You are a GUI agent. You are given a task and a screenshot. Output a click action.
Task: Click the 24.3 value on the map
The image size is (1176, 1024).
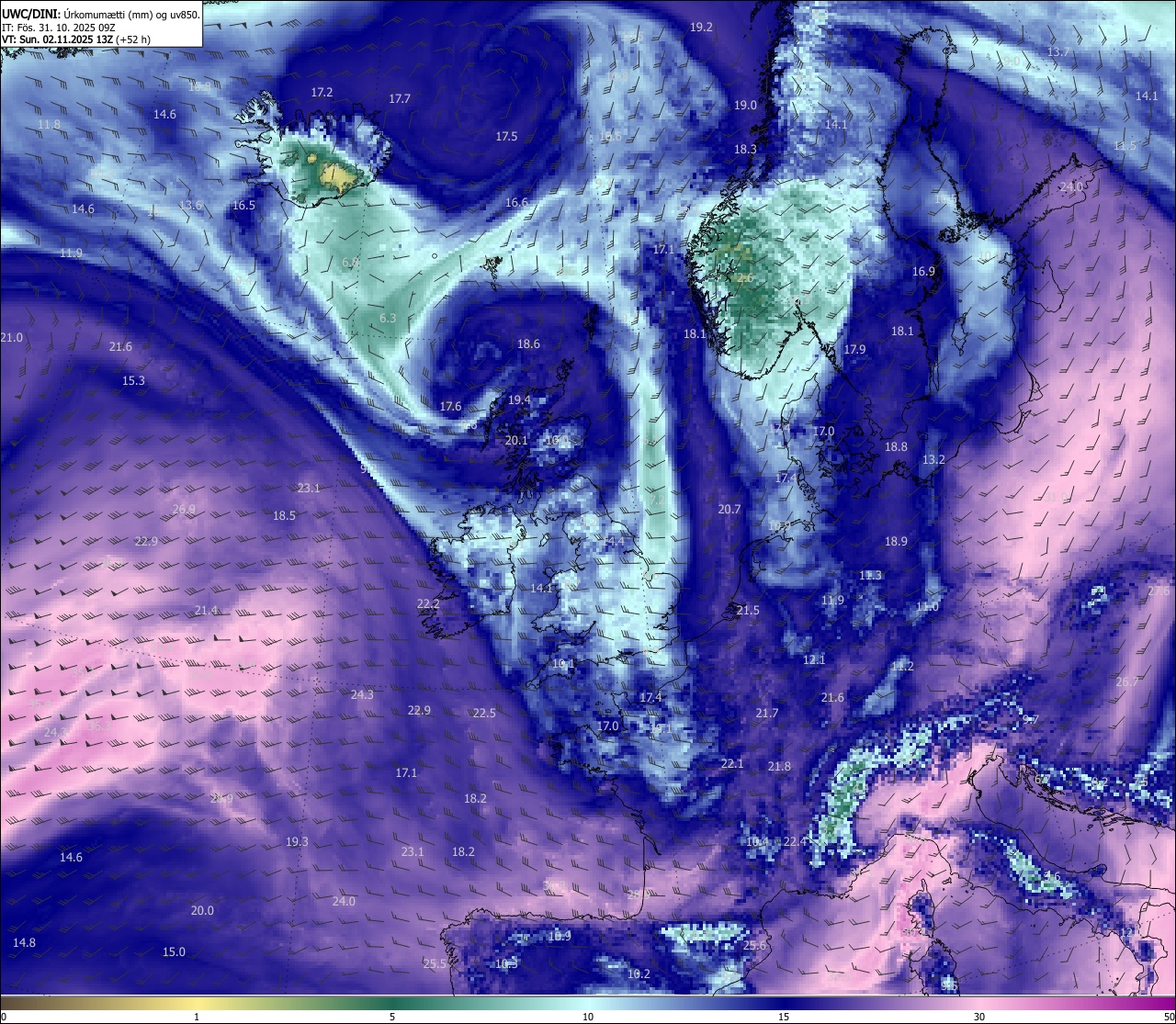coord(362,695)
